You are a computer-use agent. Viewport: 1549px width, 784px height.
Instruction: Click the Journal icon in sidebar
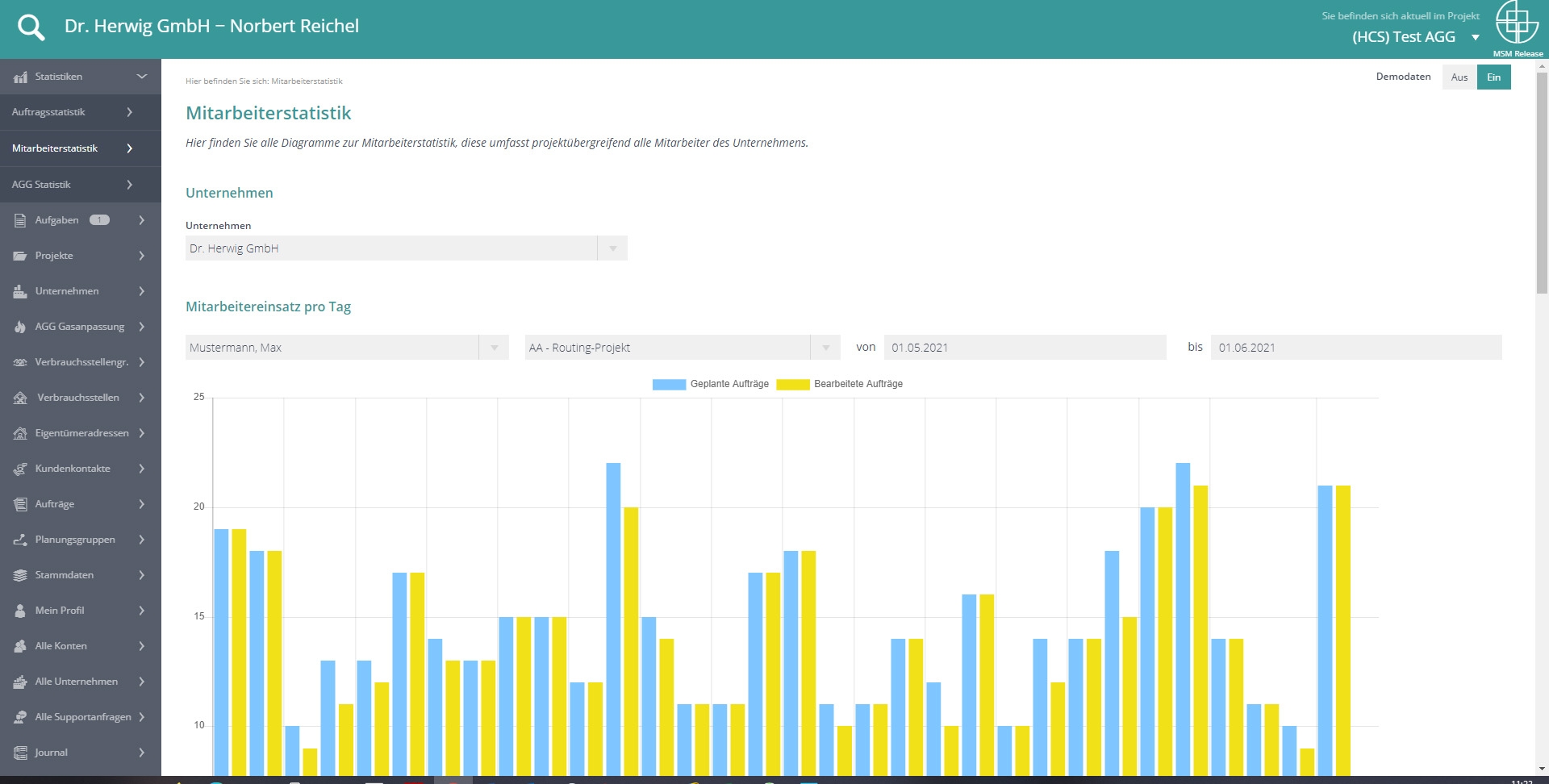20,753
